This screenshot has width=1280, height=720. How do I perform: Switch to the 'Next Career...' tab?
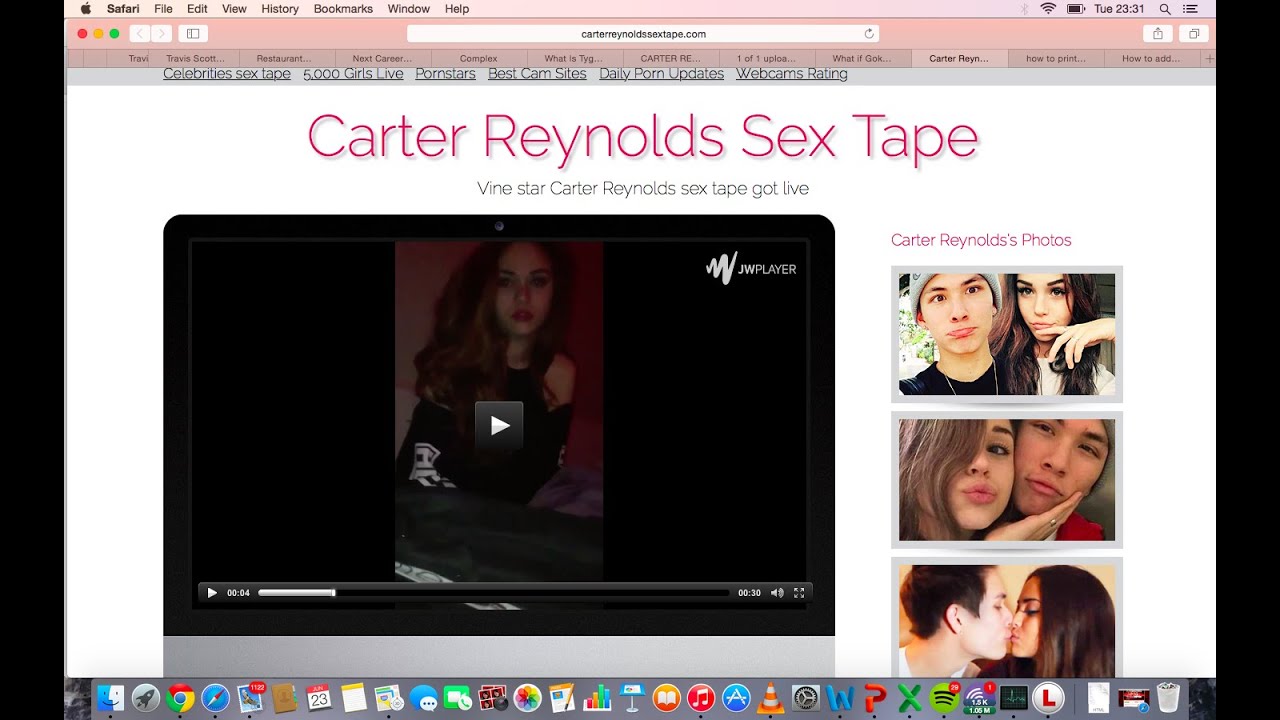382,59
